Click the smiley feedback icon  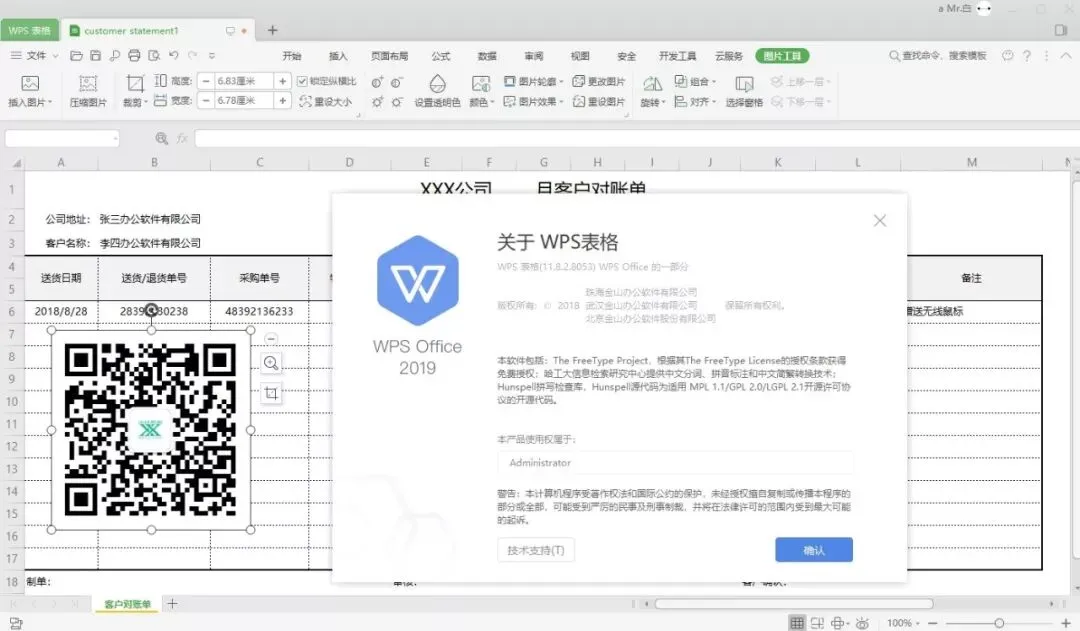tap(1008, 56)
